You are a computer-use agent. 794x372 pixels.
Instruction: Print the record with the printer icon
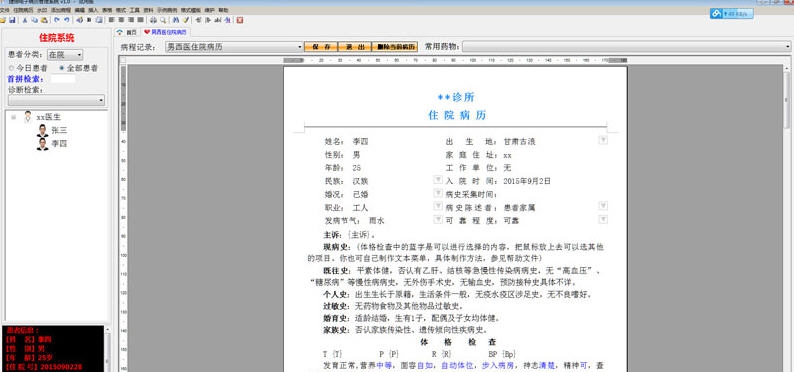153,20
